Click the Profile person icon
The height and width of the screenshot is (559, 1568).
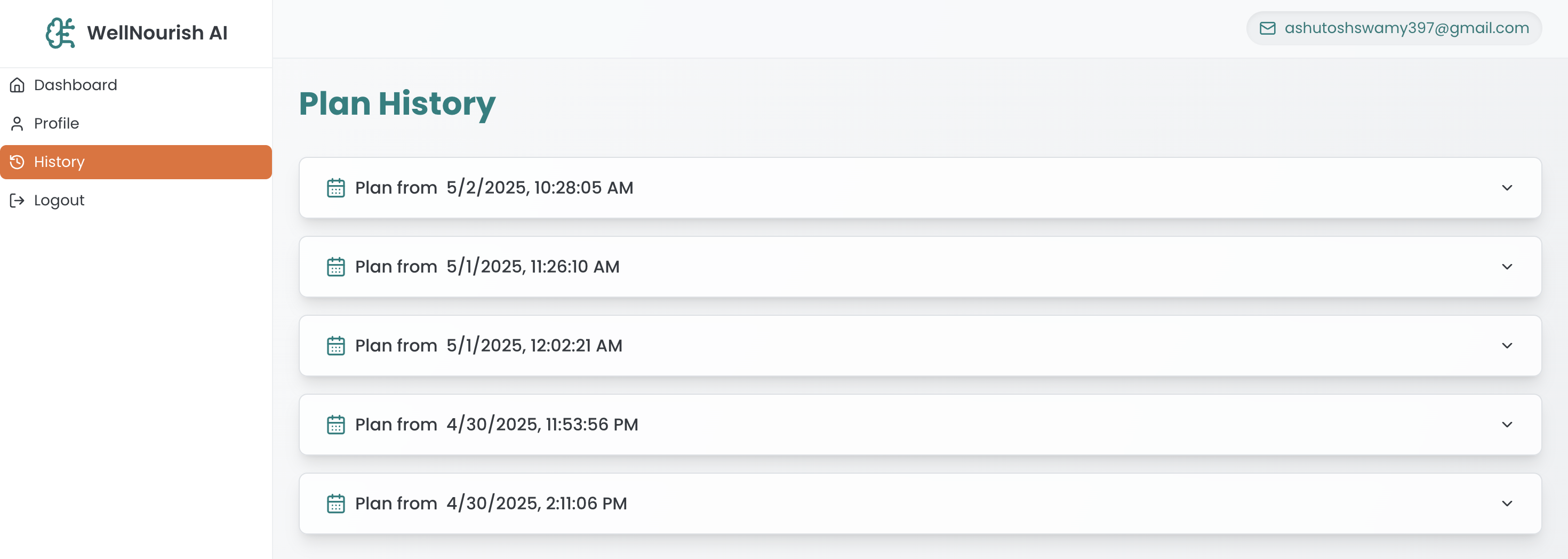point(17,124)
